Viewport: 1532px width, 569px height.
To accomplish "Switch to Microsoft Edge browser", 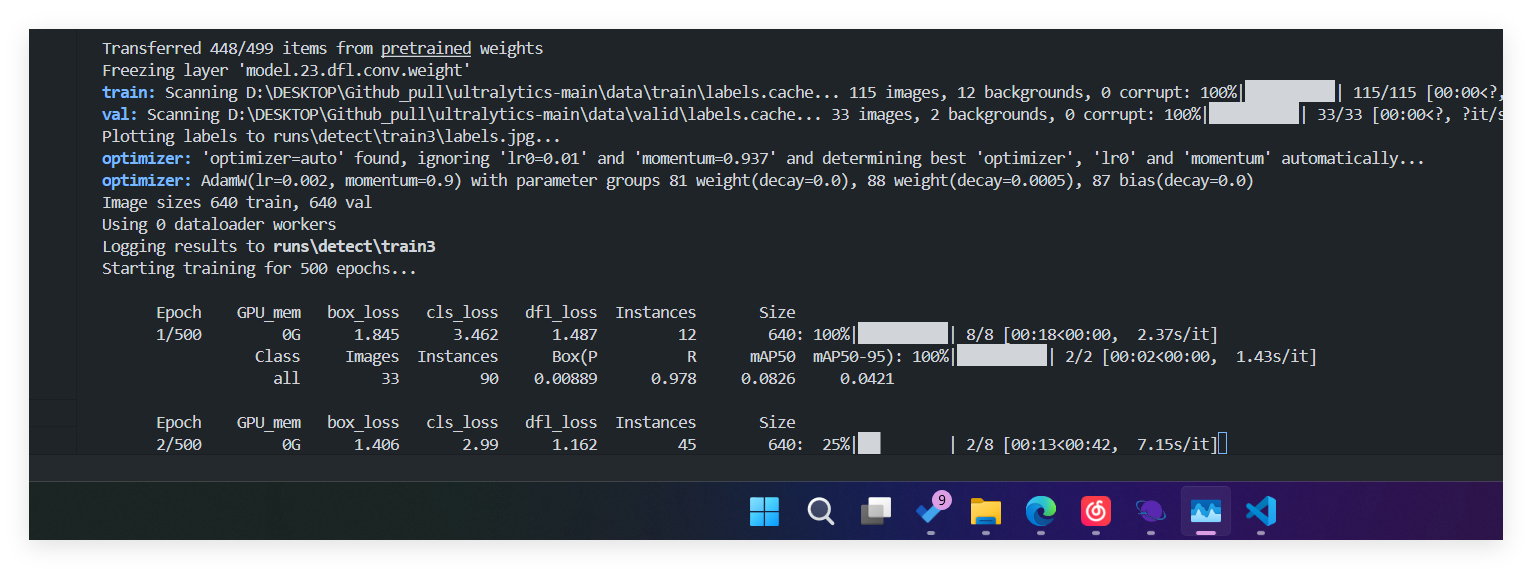I will click(1041, 512).
